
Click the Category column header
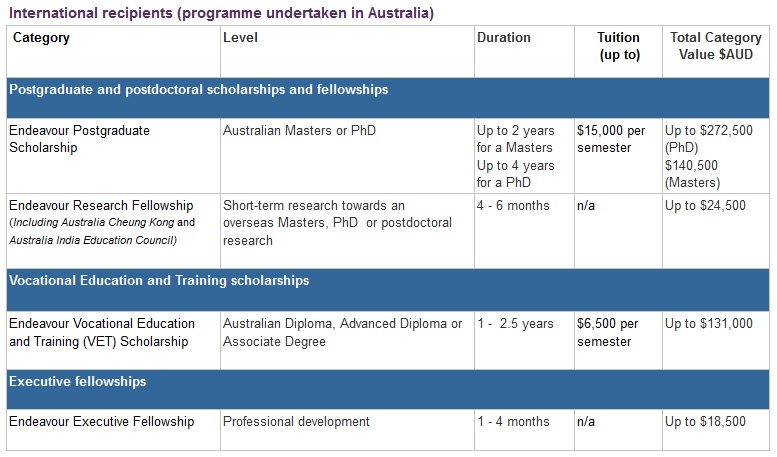coord(41,38)
